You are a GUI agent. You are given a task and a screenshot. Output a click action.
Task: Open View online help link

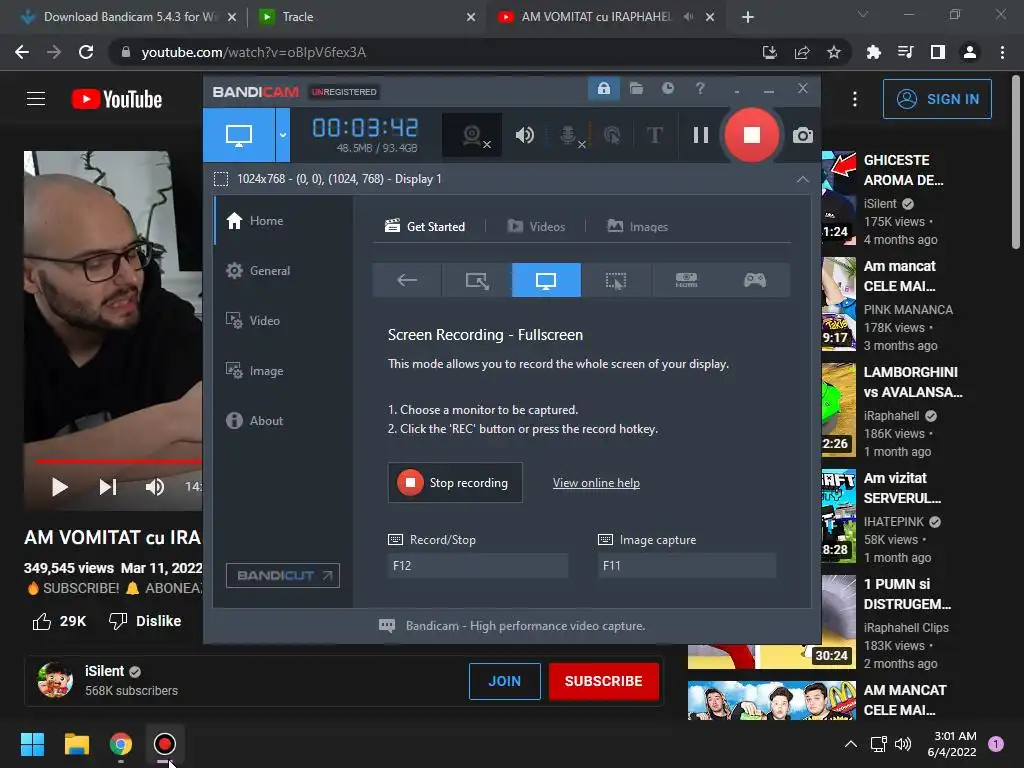[596, 483]
